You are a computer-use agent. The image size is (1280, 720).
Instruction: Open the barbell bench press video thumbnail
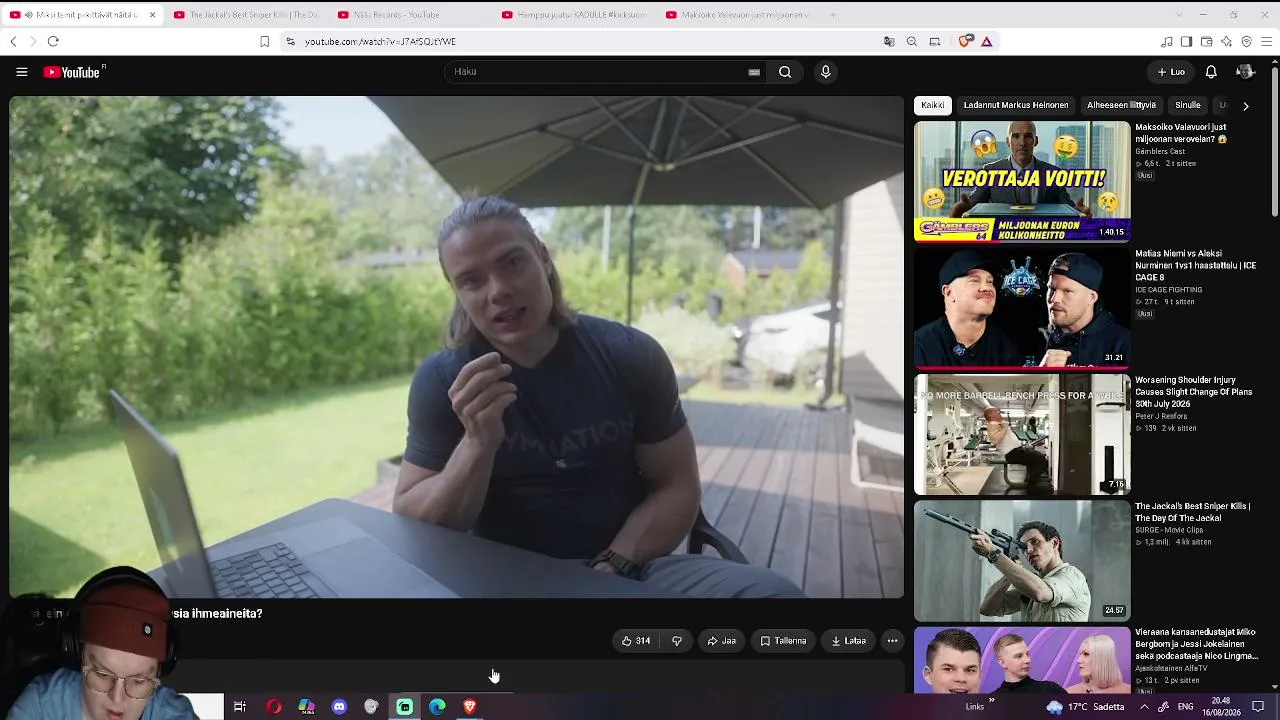click(1022, 434)
